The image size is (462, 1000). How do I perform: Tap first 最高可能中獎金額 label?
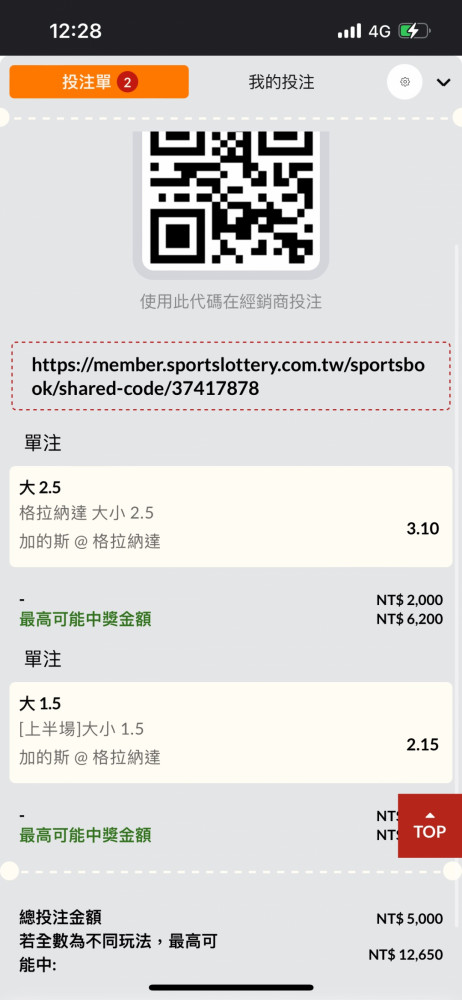[x=86, y=619]
